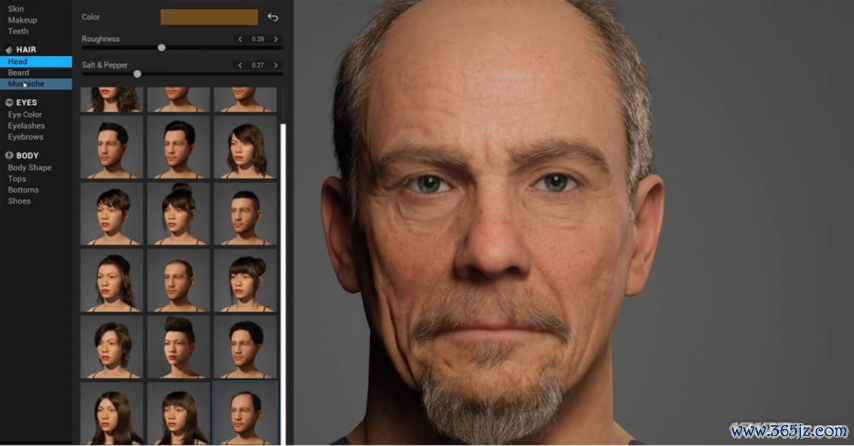Select the Makeup category
The image size is (854, 446).
pyautogui.click(x=22, y=20)
